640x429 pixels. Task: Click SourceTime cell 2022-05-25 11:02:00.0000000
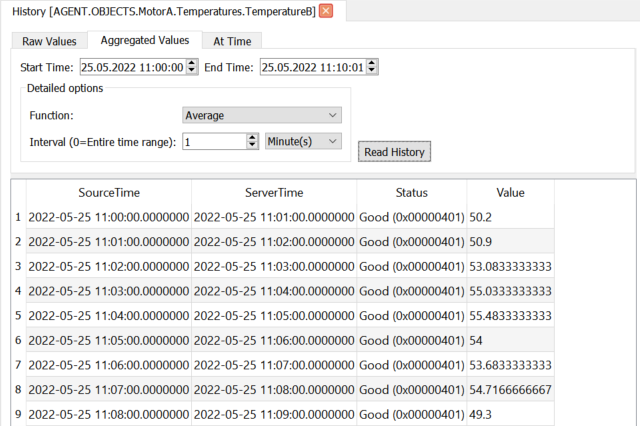109,267
